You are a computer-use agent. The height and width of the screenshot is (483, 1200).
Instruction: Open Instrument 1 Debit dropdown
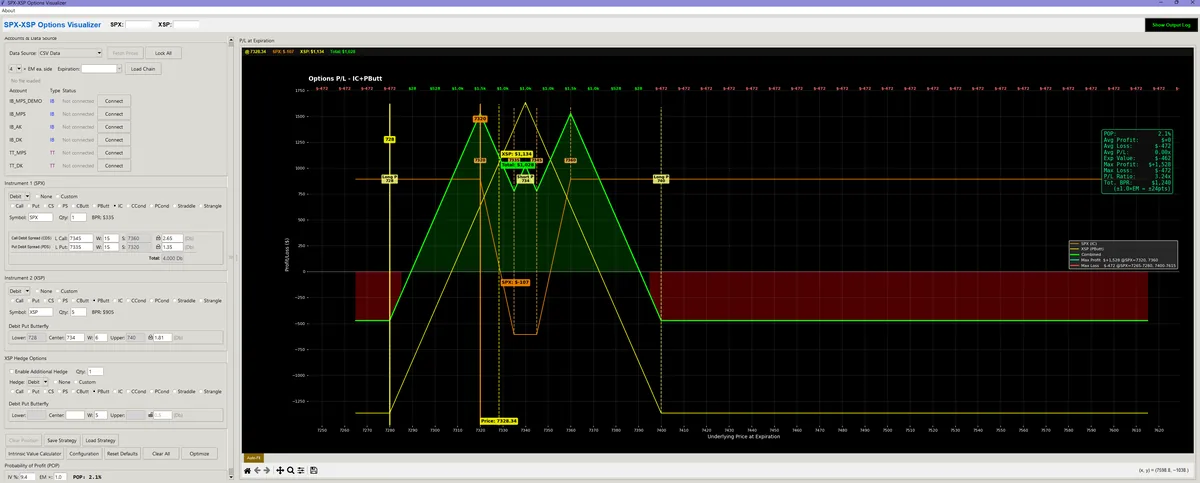coord(19,196)
